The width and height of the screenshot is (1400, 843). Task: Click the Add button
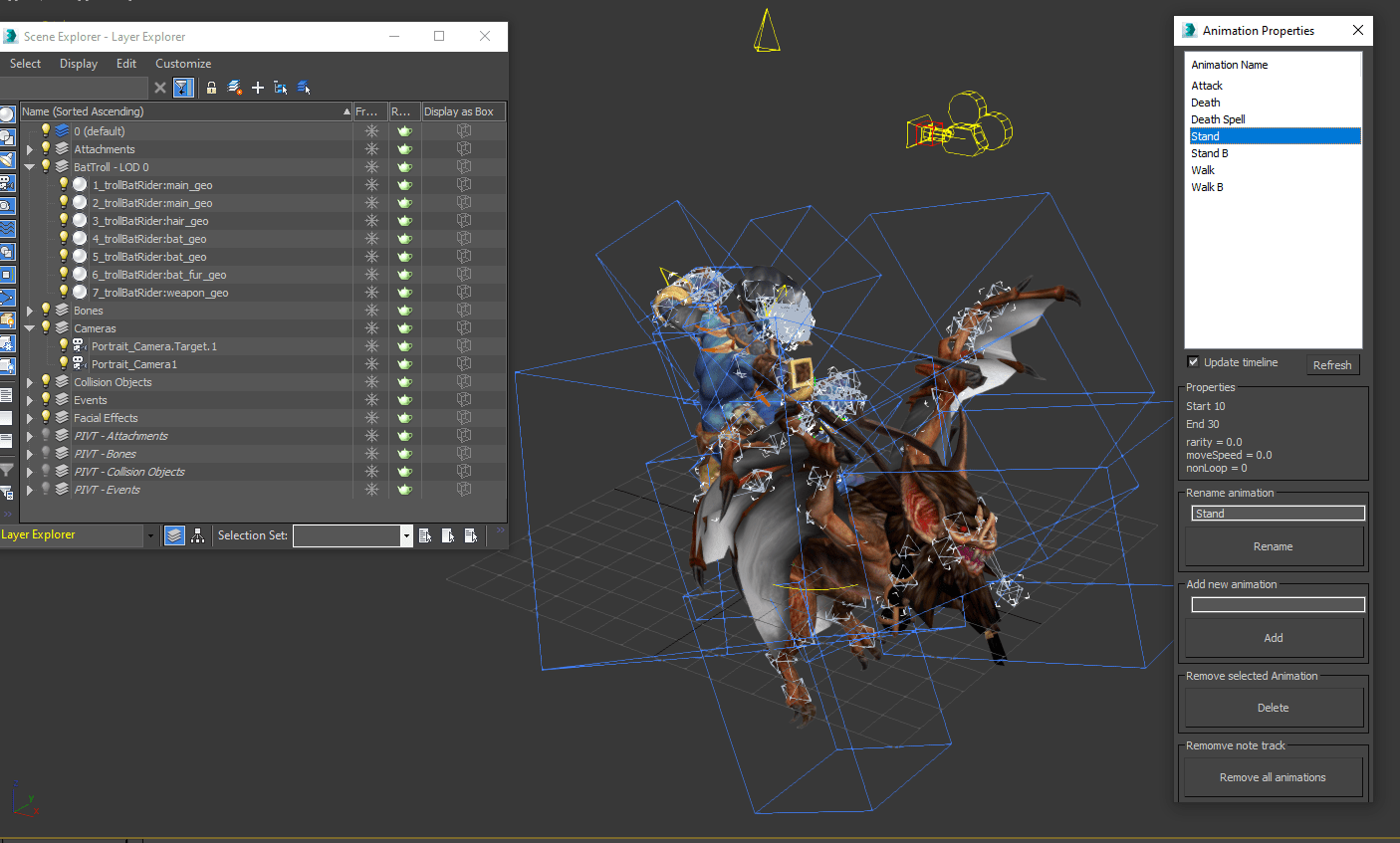[x=1274, y=638]
